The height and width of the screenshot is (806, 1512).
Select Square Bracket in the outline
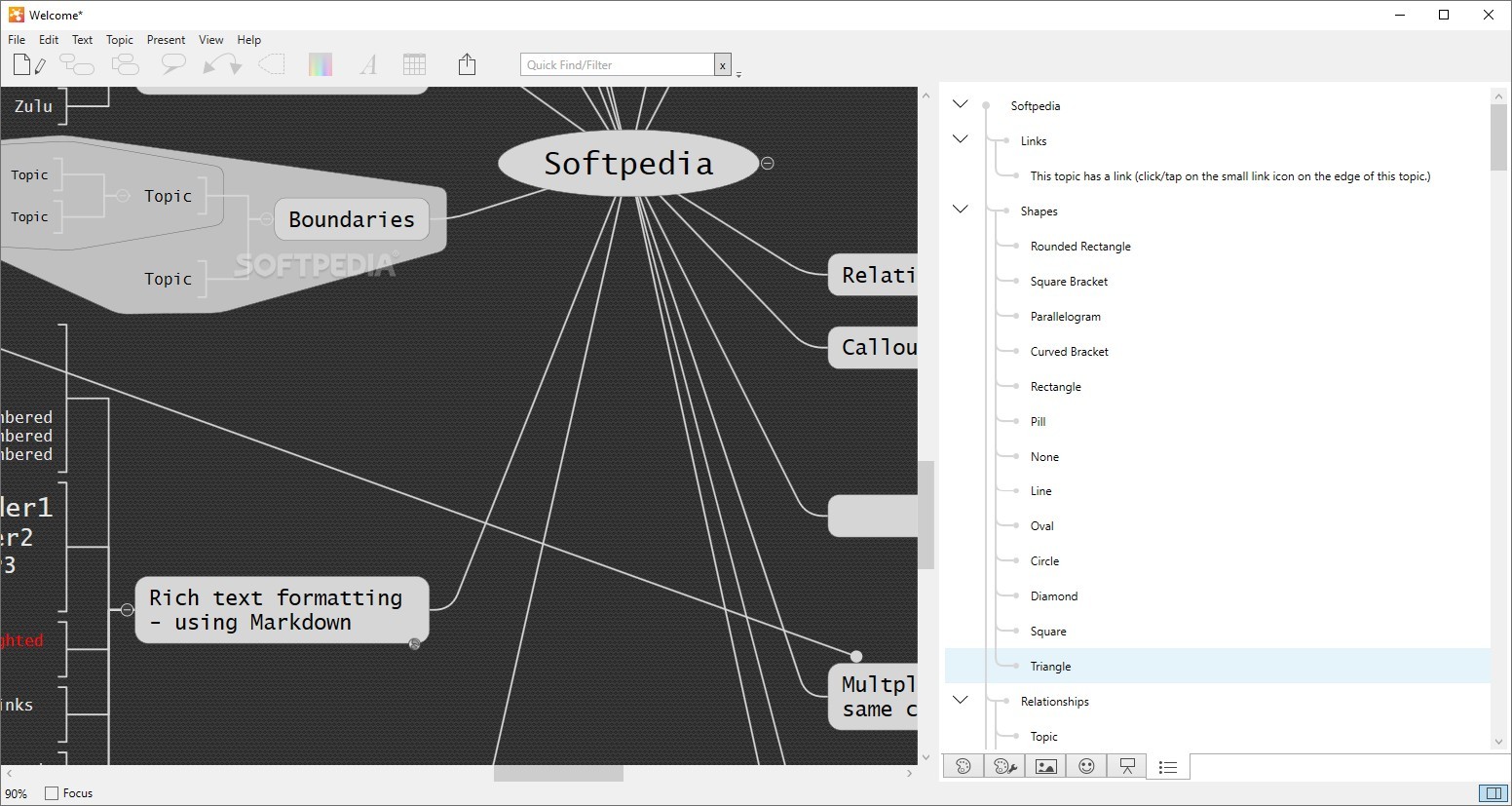pyautogui.click(x=1069, y=282)
